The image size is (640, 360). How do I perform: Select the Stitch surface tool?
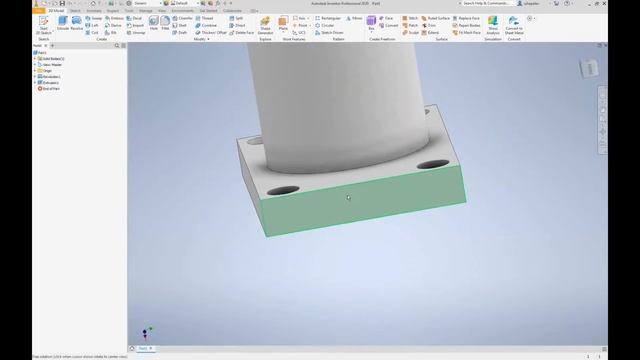(410, 18)
